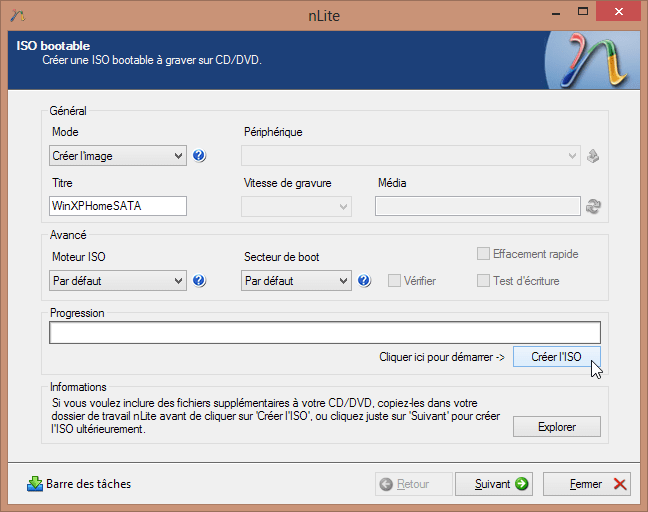Screen dimensions: 648x512
Task: Open the Vitesse de gravure dropdown
Action: click(296, 207)
